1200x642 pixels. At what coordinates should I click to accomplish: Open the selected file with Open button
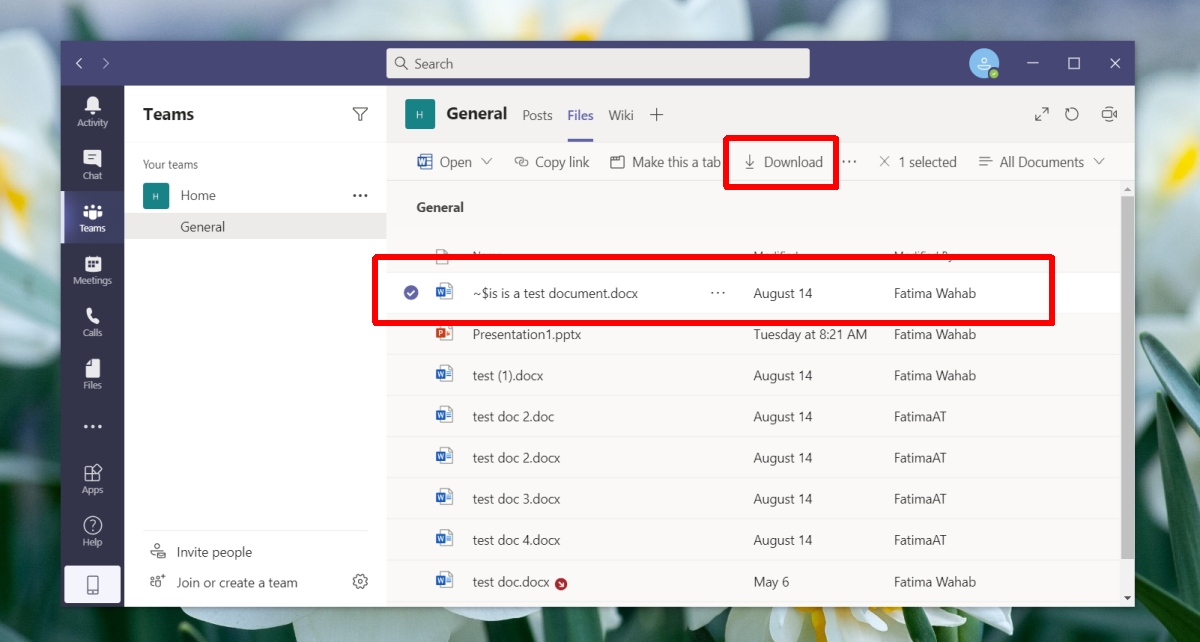[x=444, y=162]
